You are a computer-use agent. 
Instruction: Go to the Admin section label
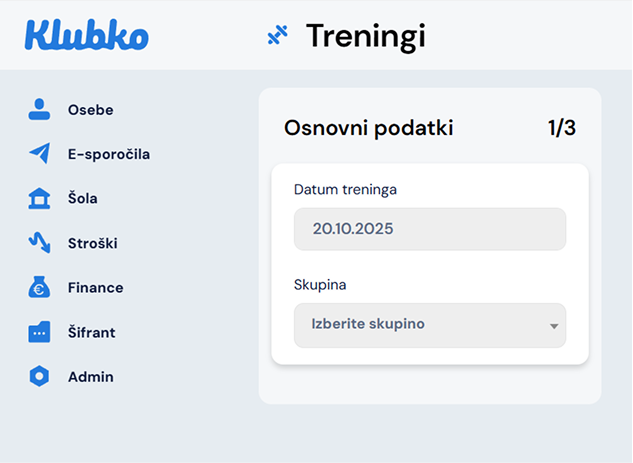click(90, 377)
